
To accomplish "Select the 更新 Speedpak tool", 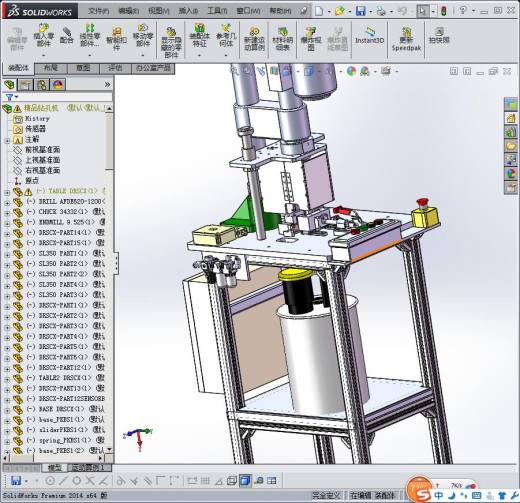I will pyautogui.click(x=406, y=39).
